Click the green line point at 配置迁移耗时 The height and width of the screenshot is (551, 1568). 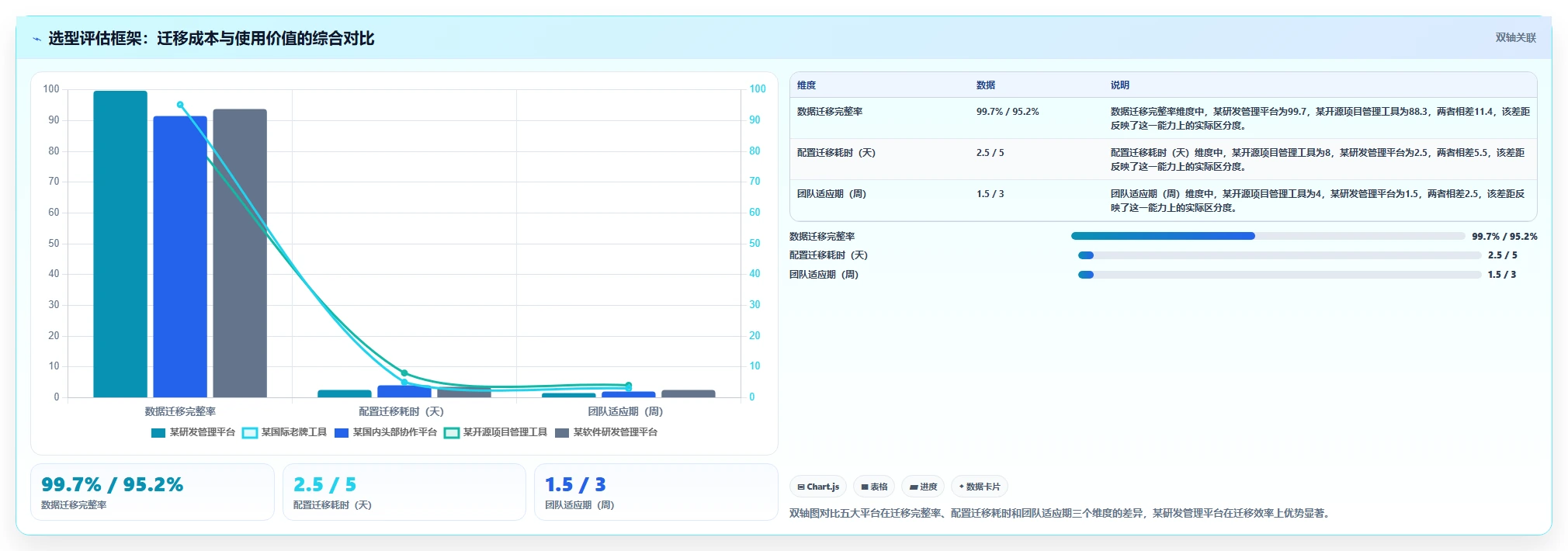(x=404, y=373)
